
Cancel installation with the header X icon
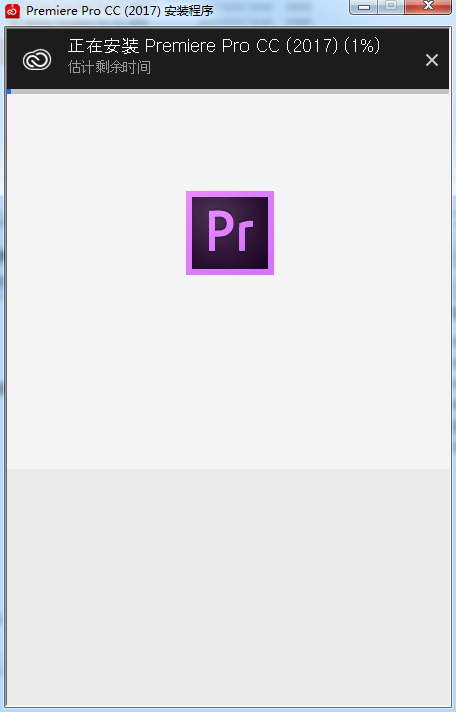pyautogui.click(x=431, y=60)
